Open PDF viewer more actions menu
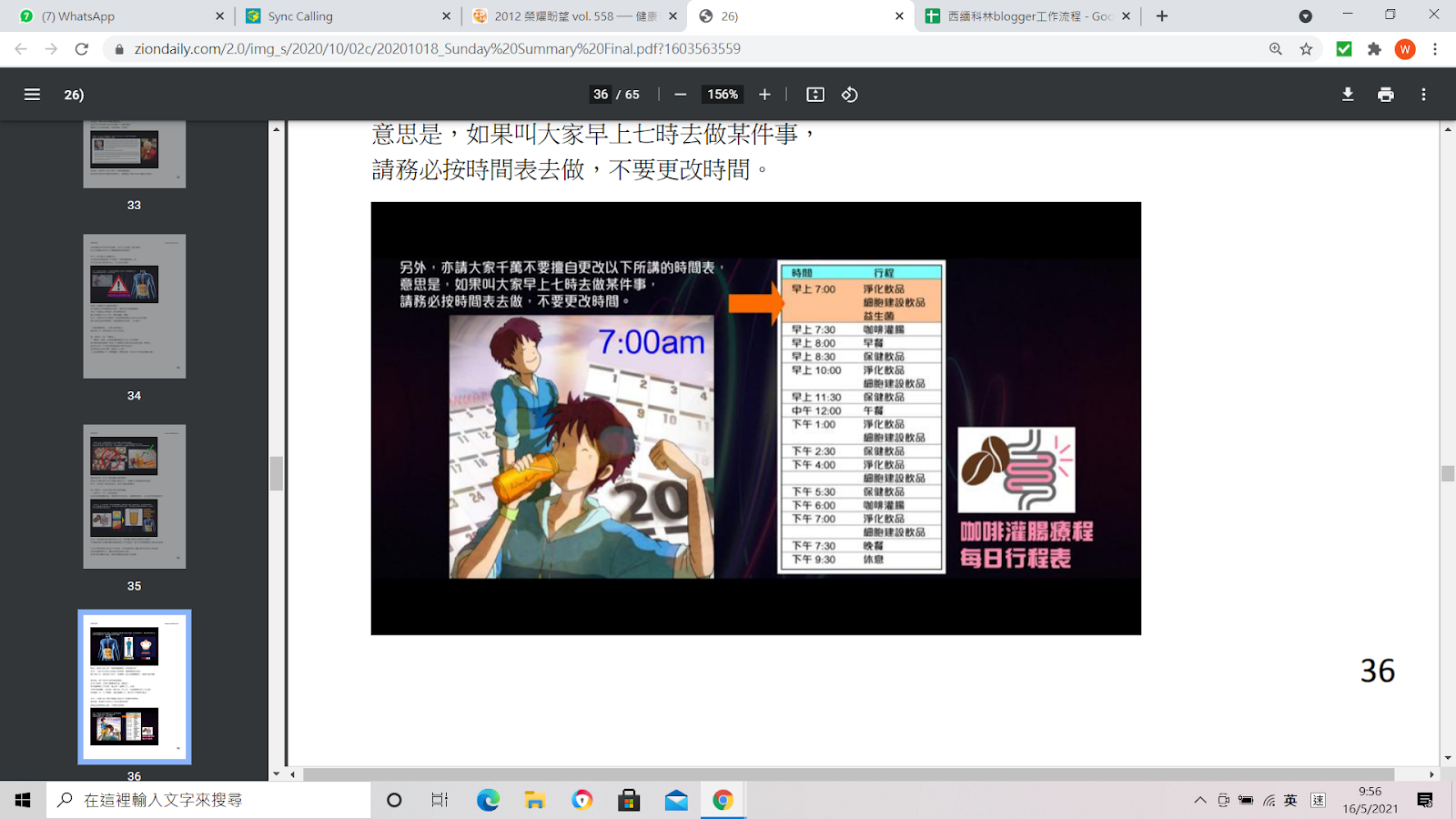 pyautogui.click(x=1424, y=95)
